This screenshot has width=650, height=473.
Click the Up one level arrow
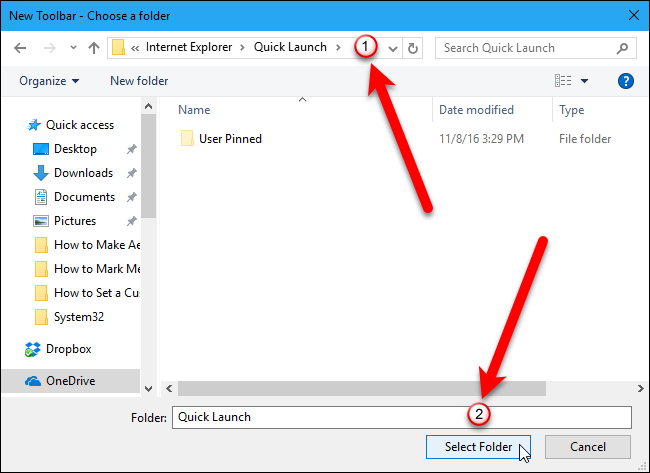[93, 48]
